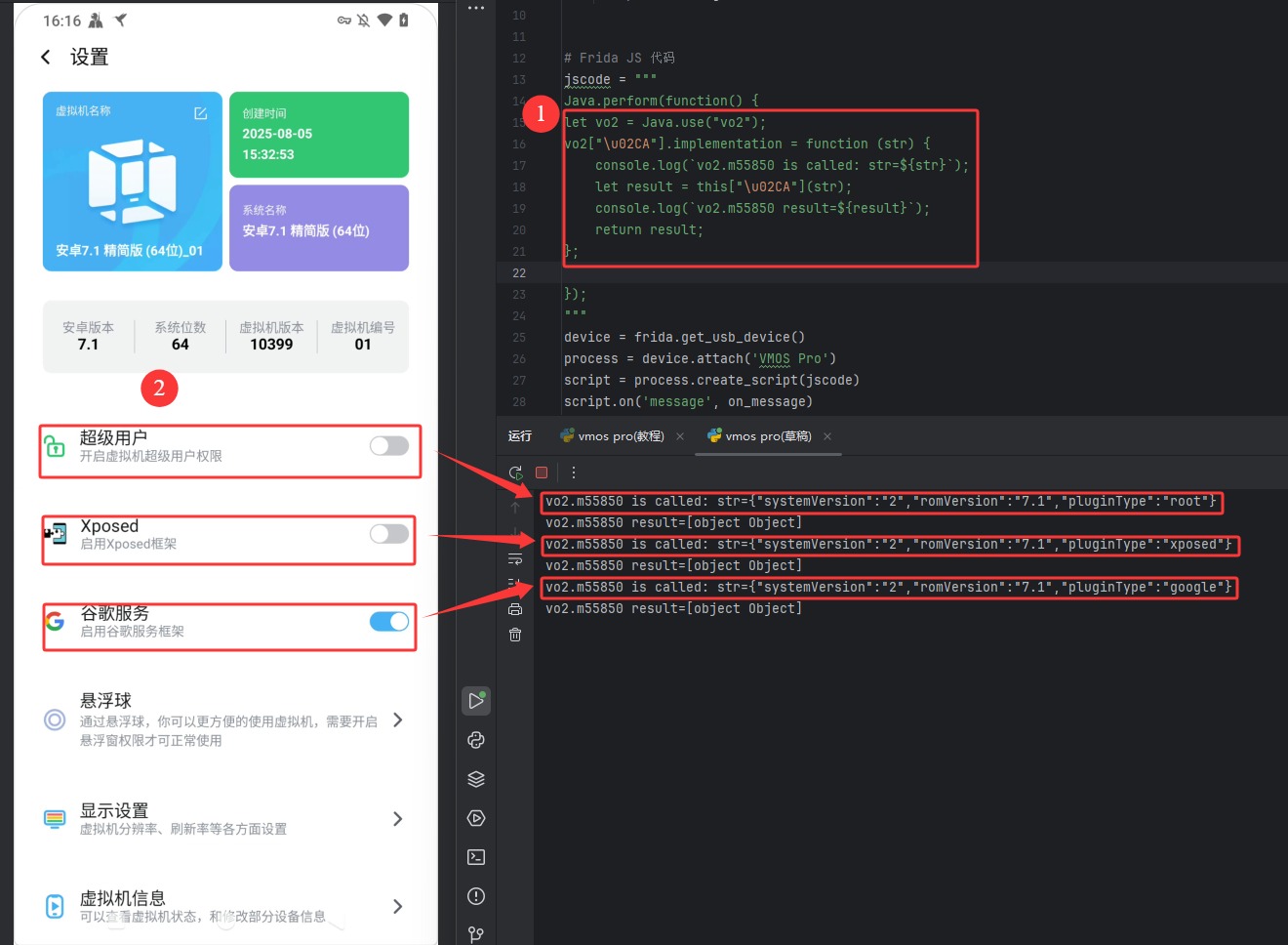Click the muted notifications bell icon
This screenshot has width=1288, height=945.
[x=364, y=21]
